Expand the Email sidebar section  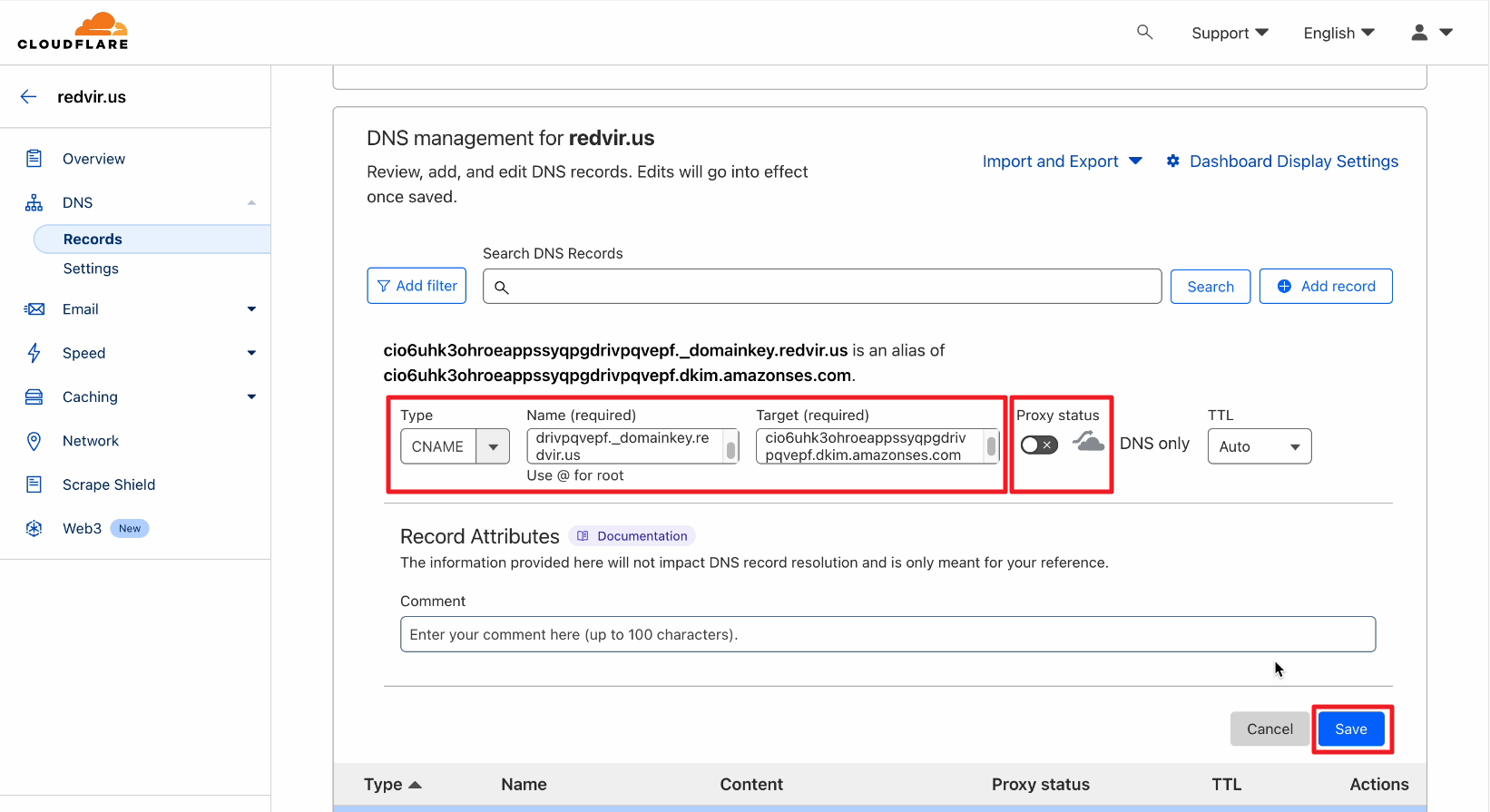(251, 309)
